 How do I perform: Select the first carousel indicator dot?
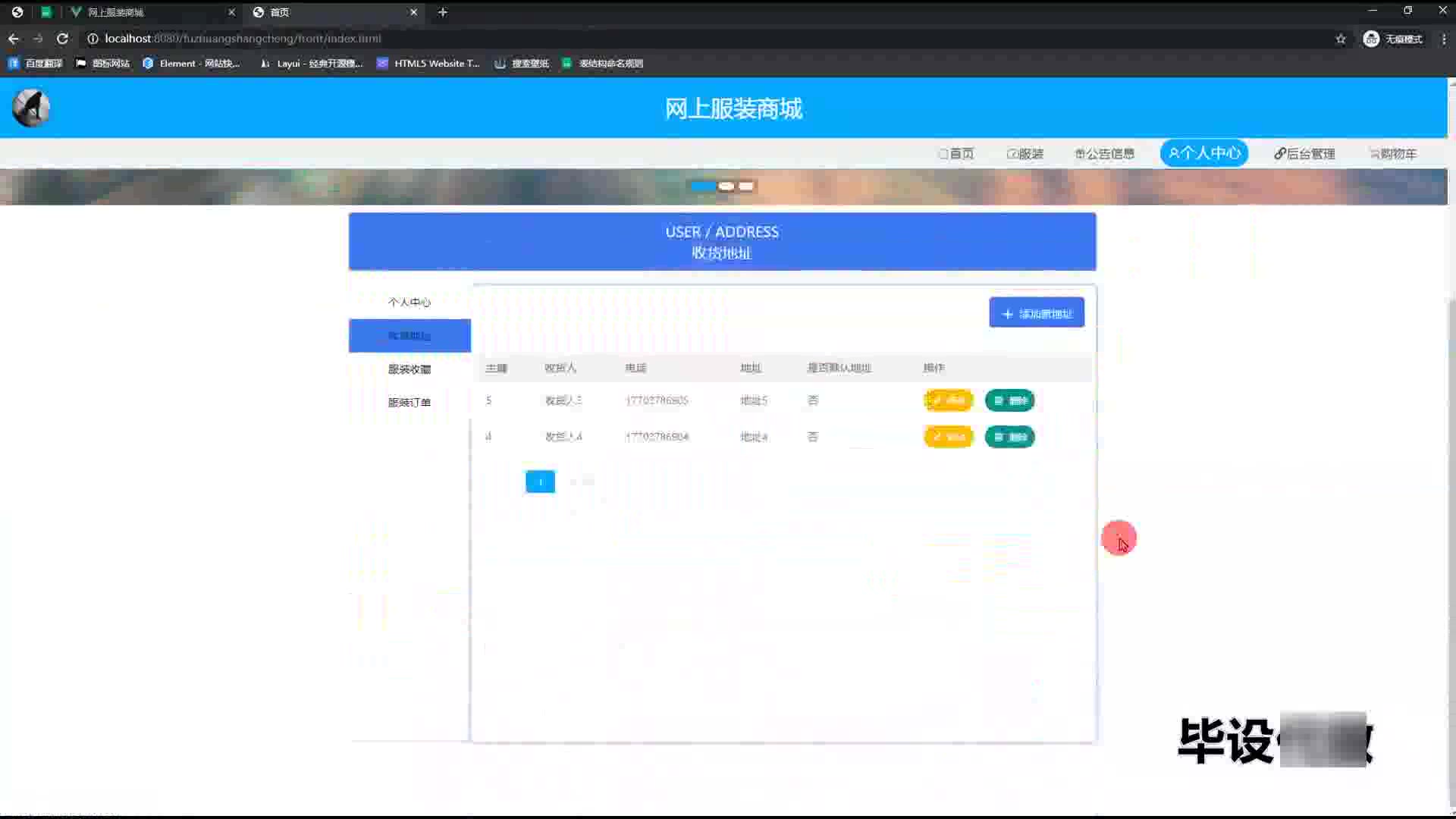[x=703, y=186]
